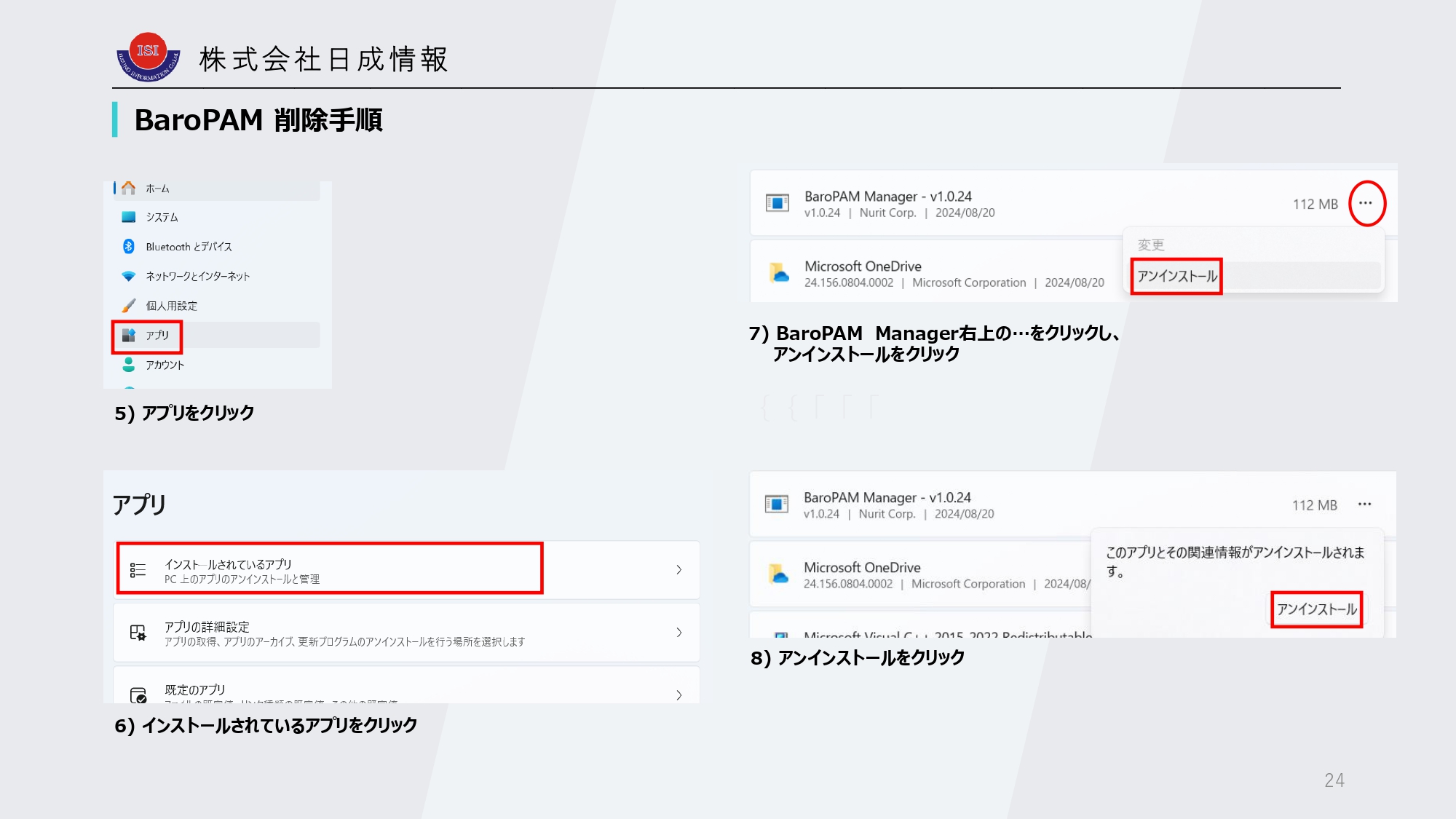The height and width of the screenshot is (819, 1456).
Task: Click OneDrive cloud icon in lower list
Action: pos(778,574)
